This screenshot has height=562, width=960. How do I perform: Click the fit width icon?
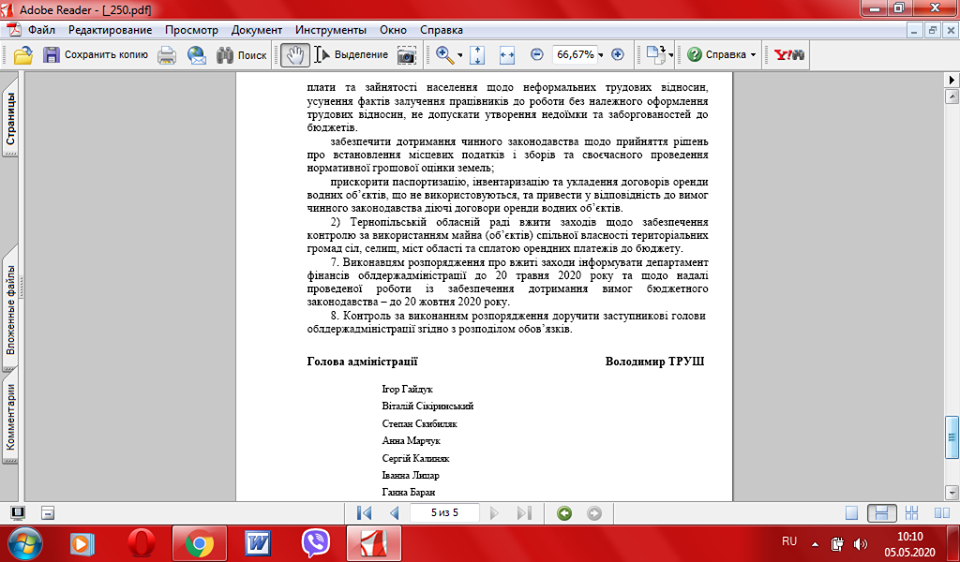(x=506, y=55)
